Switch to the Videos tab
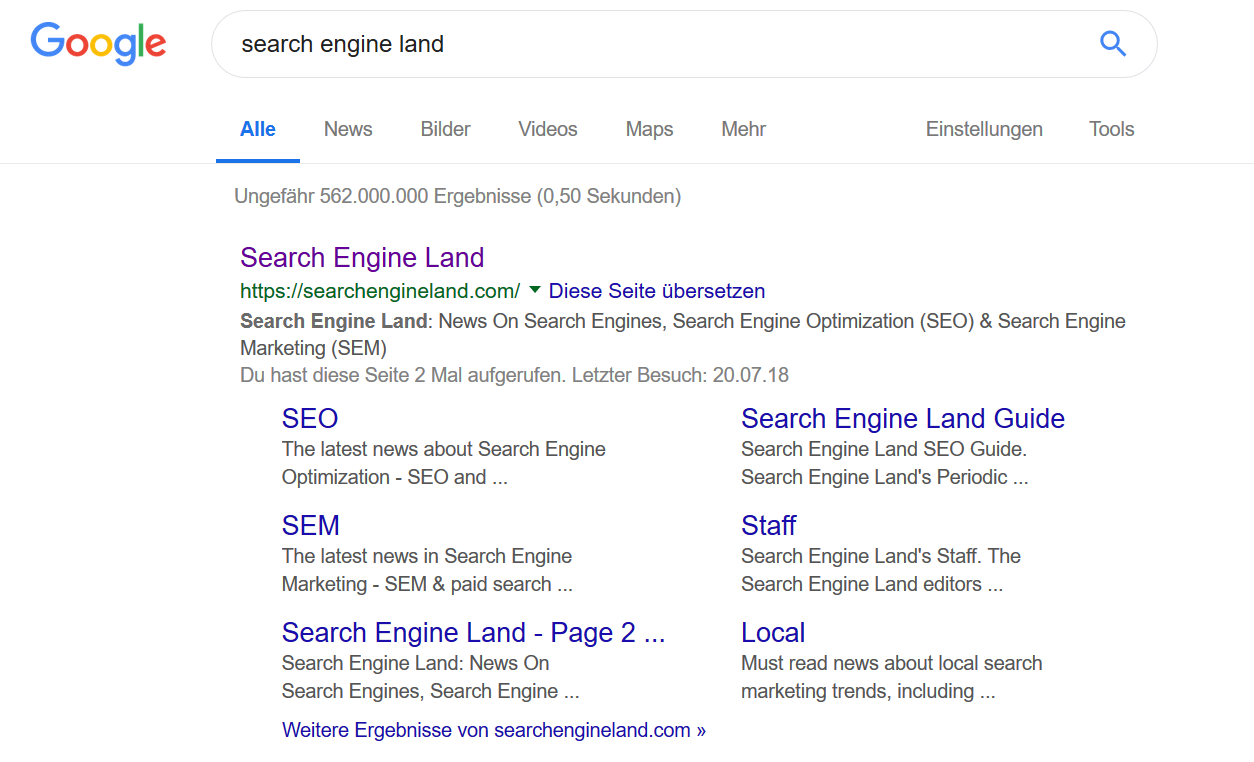Screen dimensions: 1254x762 [547, 129]
